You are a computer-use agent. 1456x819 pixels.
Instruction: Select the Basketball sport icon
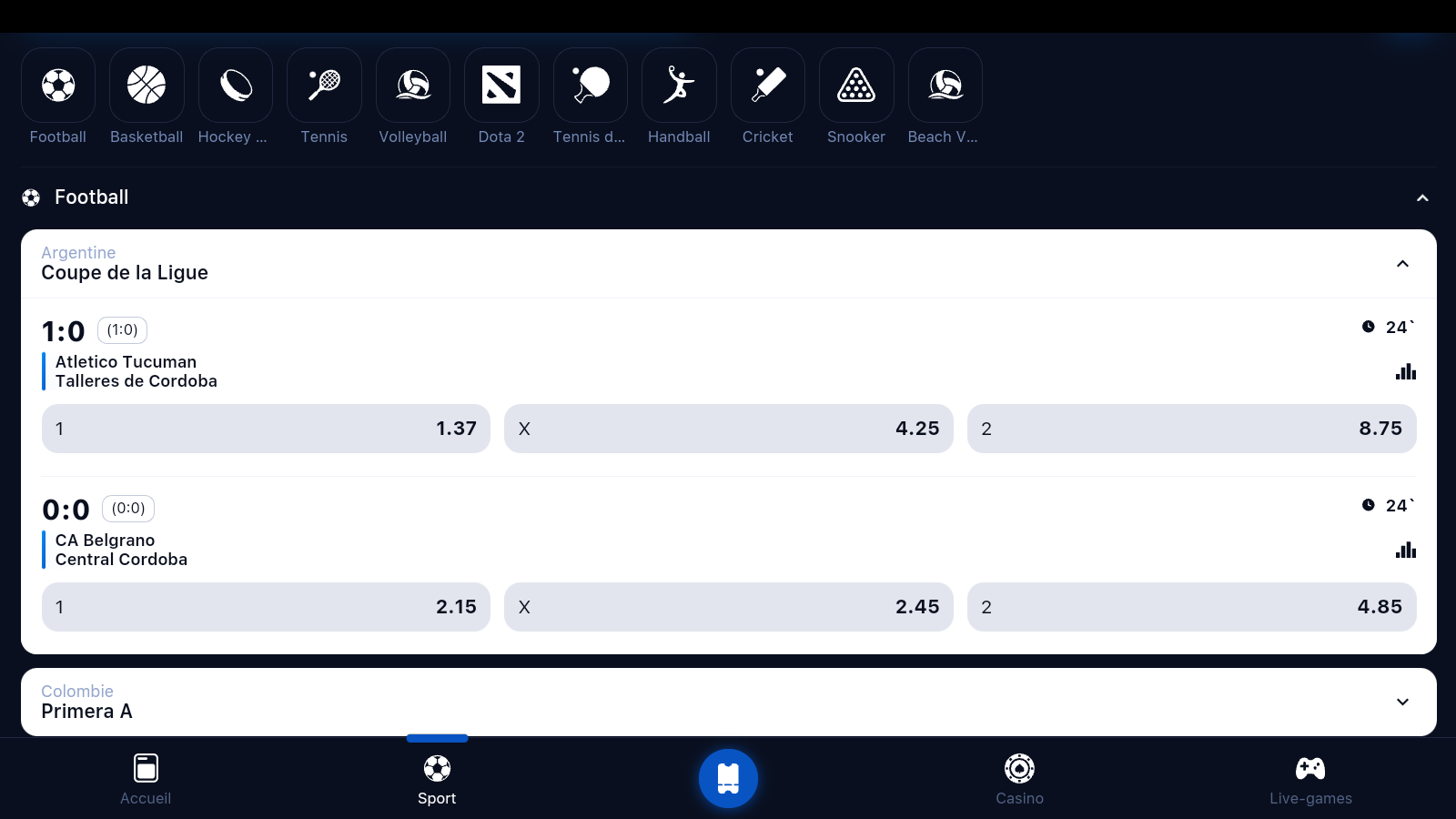point(147,86)
